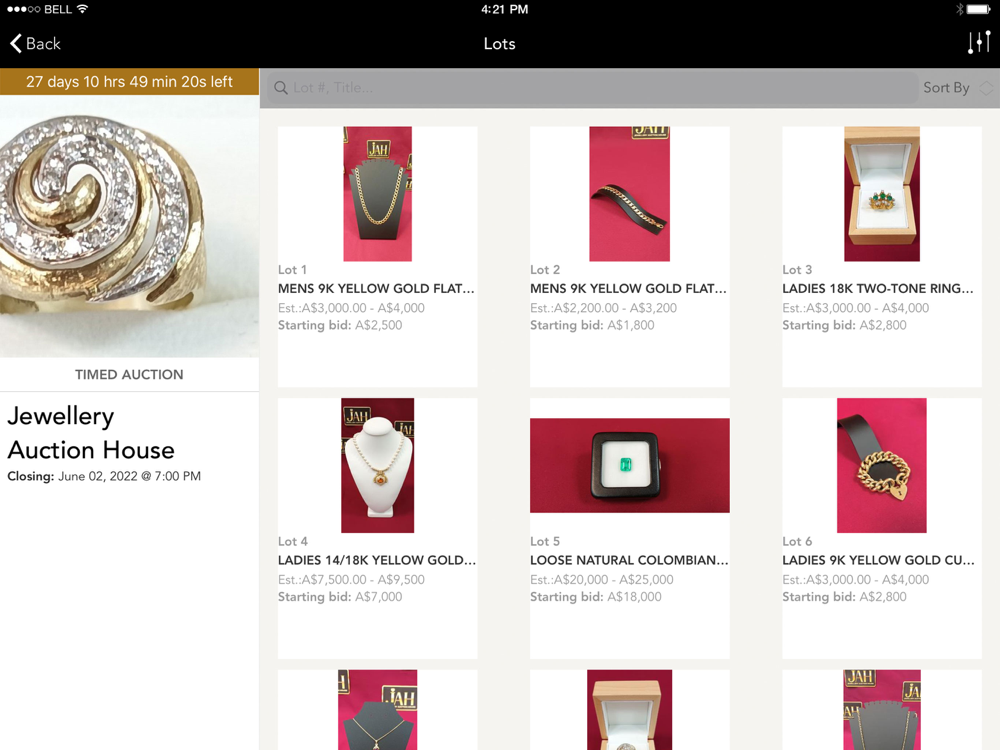Tap the Back chevron icon
This screenshot has height=750, width=1000.
pyautogui.click(x=16, y=43)
